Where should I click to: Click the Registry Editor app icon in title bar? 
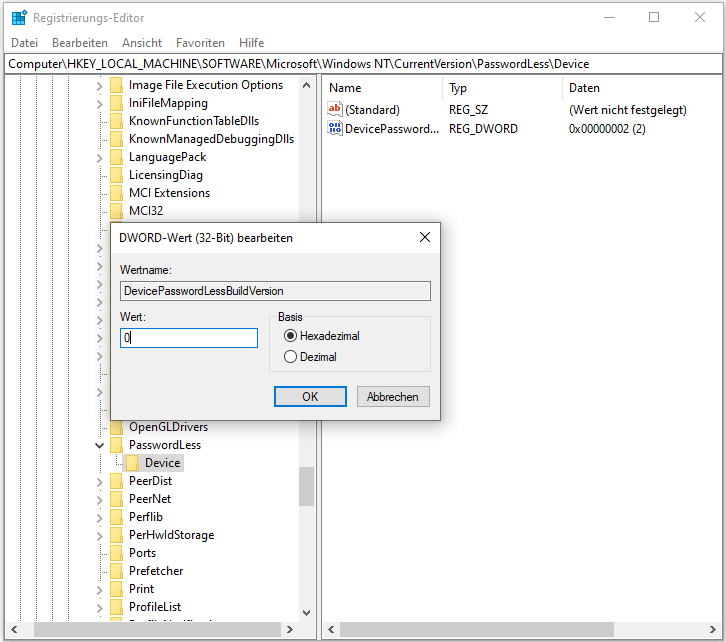click(18, 17)
